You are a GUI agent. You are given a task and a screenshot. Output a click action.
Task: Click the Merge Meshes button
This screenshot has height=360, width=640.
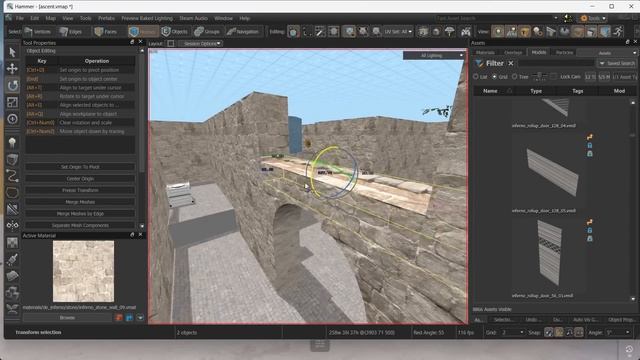(80, 202)
